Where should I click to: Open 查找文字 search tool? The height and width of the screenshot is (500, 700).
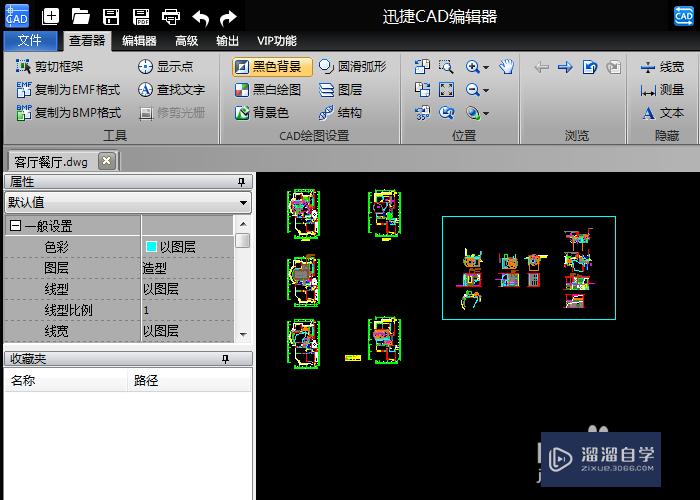point(171,90)
